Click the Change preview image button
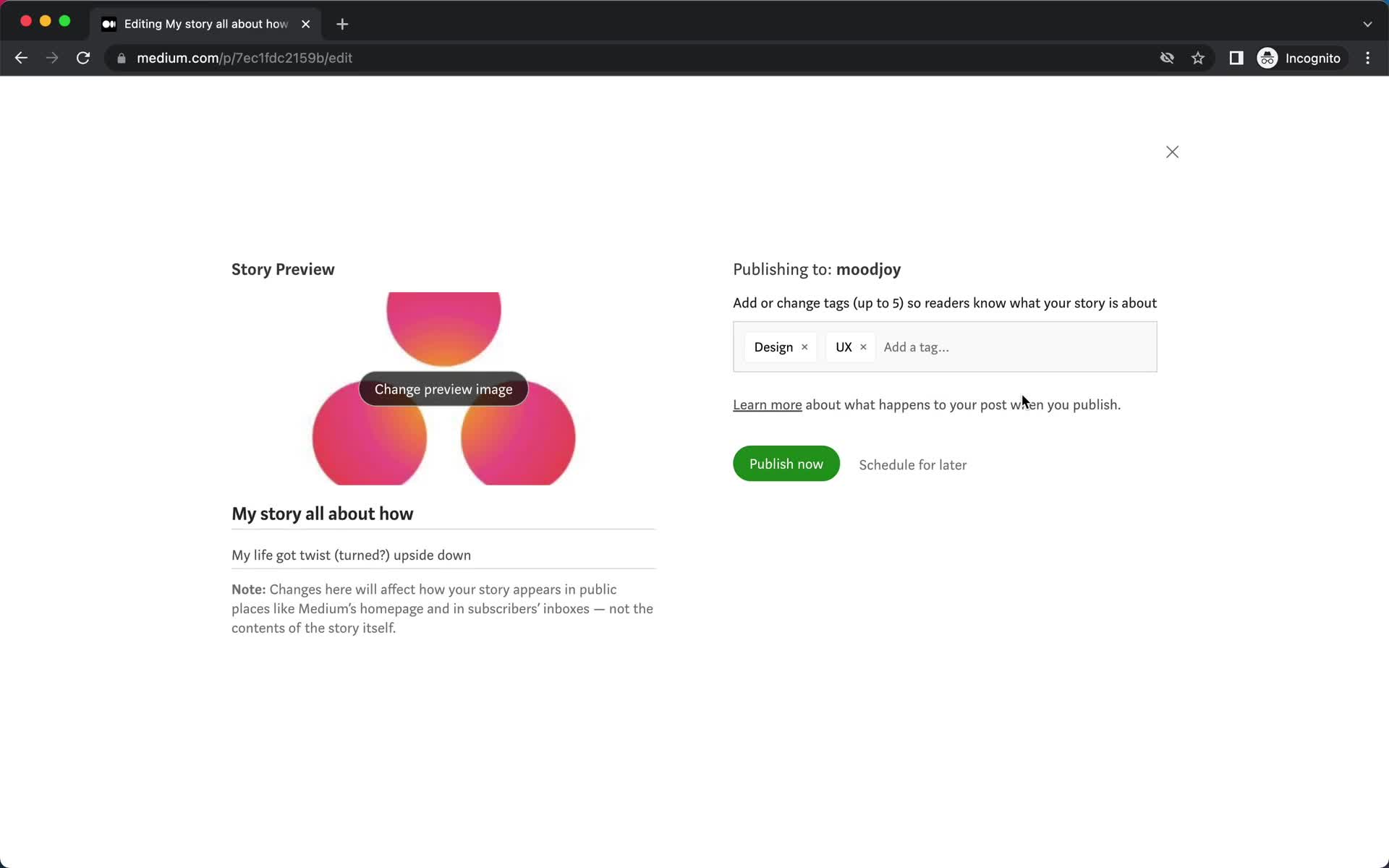Screen dimensions: 1389x868 click(443, 389)
